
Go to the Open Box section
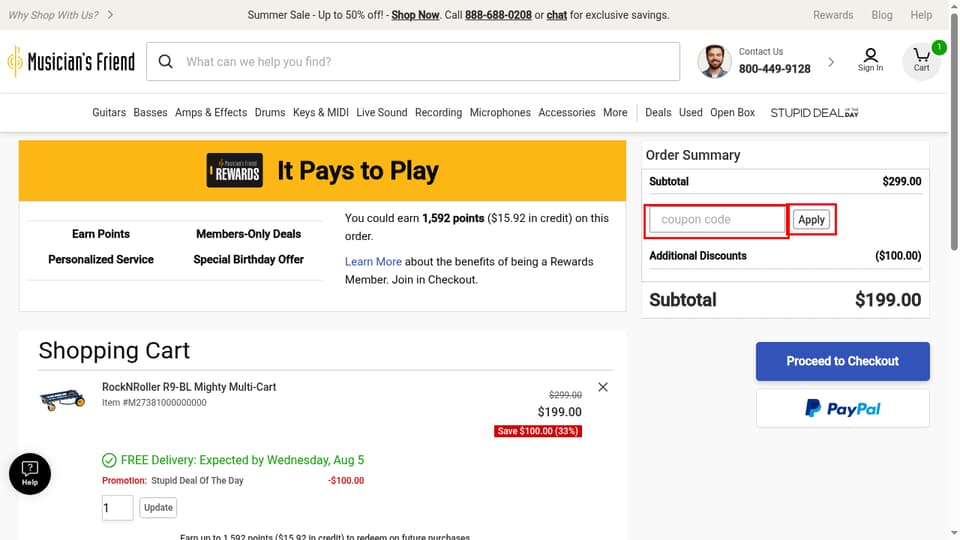[x=732, y=113]
